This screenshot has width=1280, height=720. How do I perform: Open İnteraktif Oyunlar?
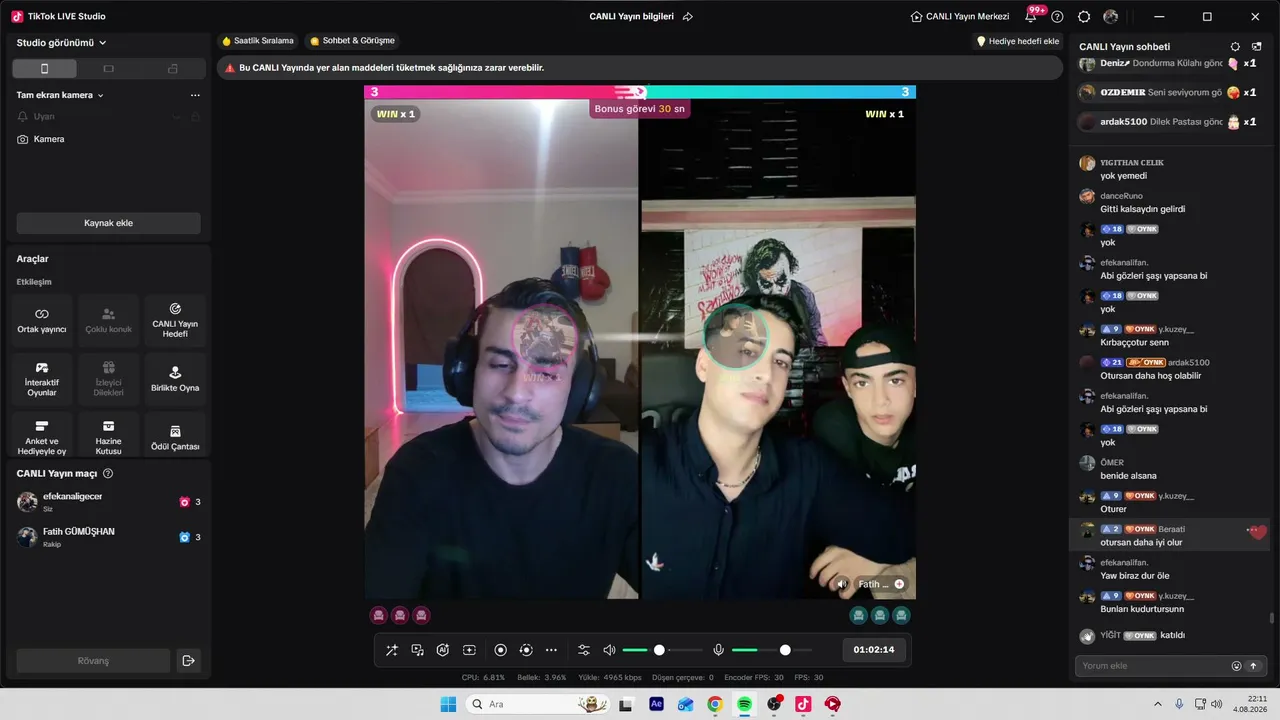coord(42,379)
